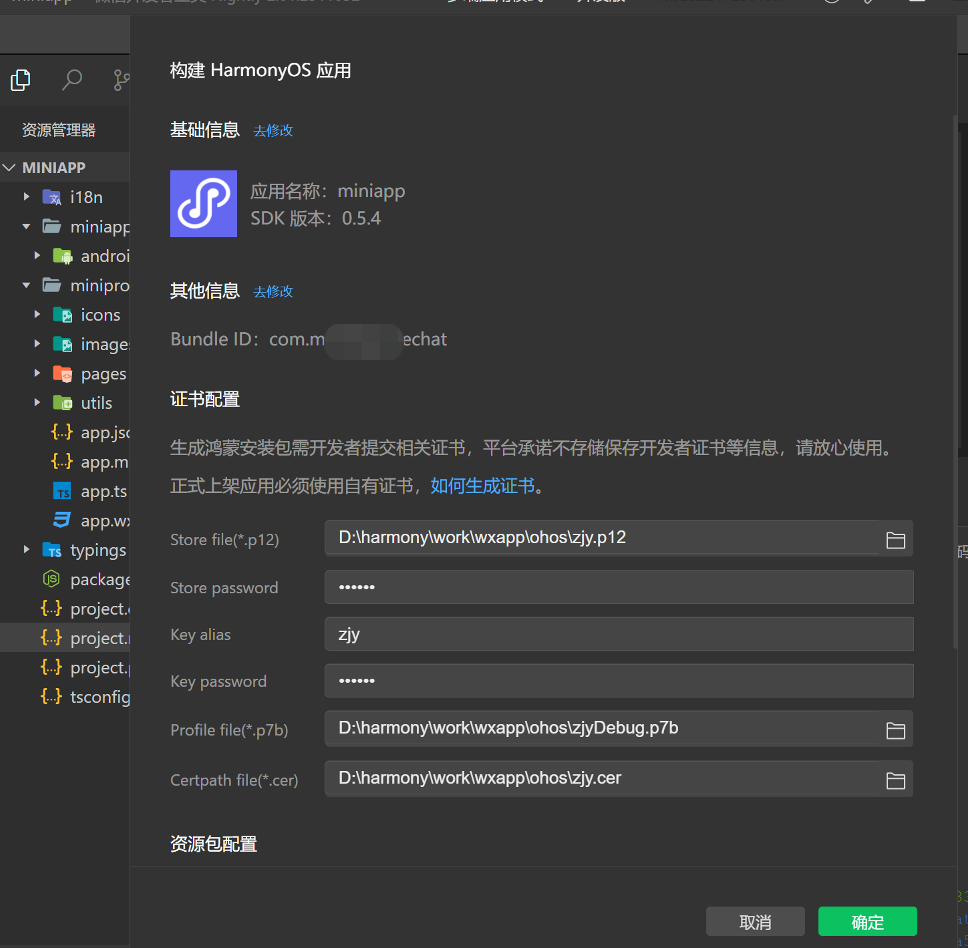
Task: Click the 取消 cancel button
Action: click(x=755, y=922)
